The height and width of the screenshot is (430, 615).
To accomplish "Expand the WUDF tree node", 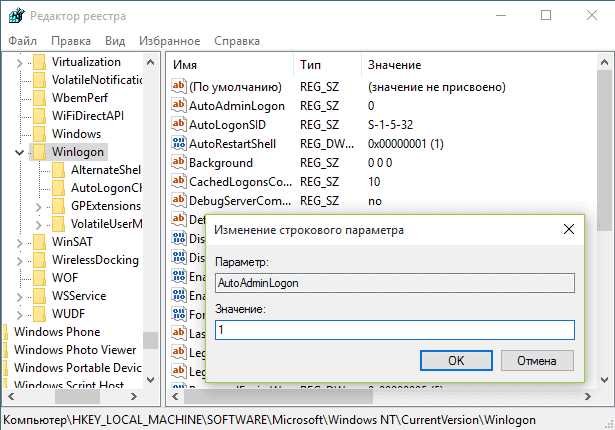I will [20, 313].
